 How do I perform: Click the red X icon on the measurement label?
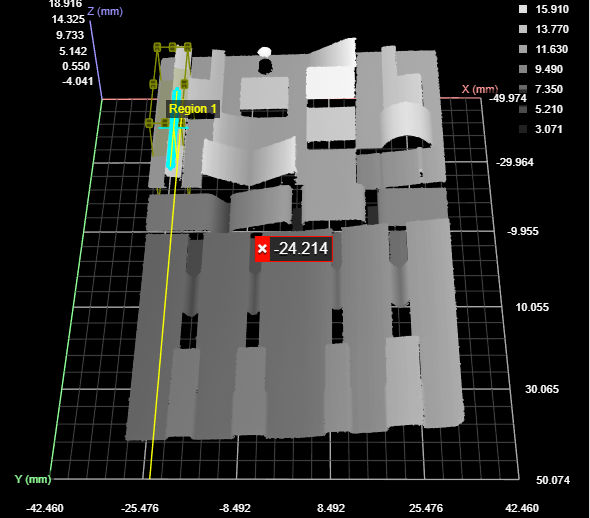pyautogui.click(x=262, y=249)
